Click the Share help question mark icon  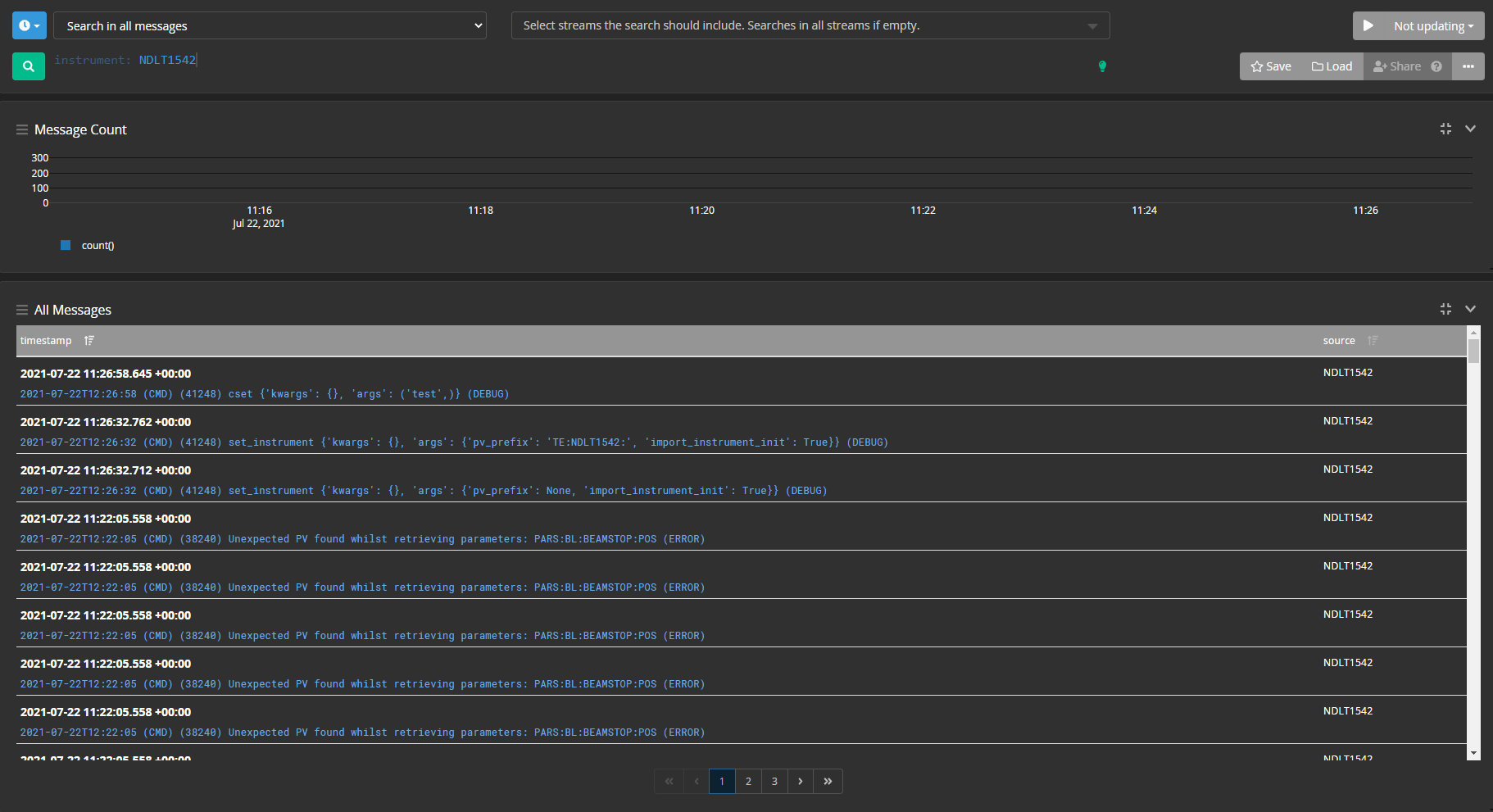point(1436,66)
